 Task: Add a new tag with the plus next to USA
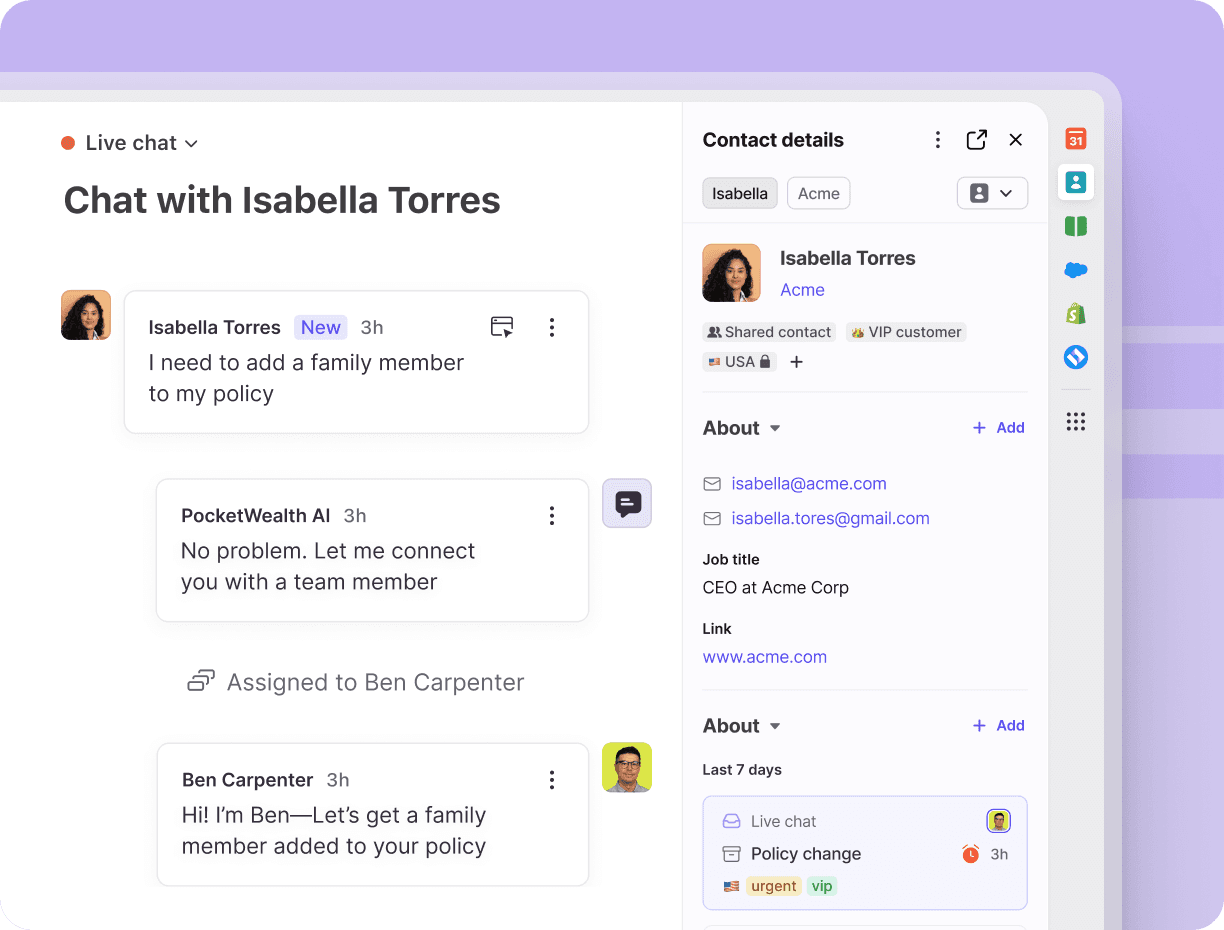tap(796, 362)
